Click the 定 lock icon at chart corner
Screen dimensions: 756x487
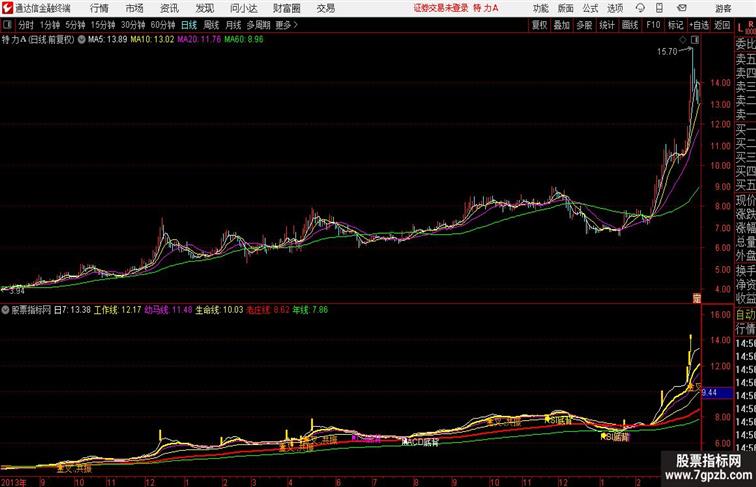pos(697,298)
